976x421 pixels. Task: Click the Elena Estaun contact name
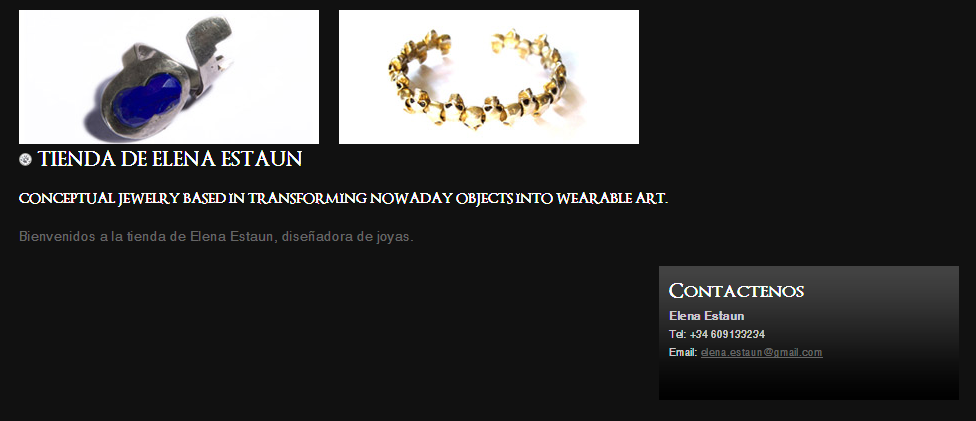[x=706, y=316]
